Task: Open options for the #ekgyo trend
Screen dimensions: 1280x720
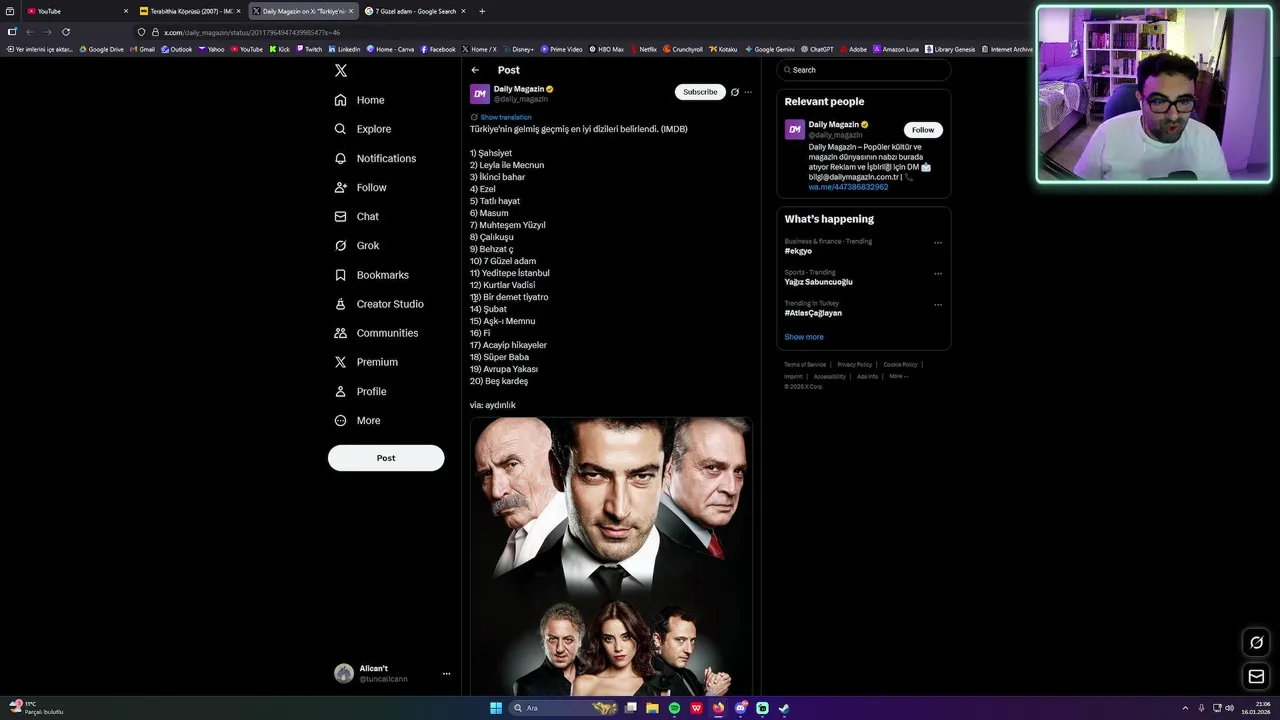Action: (x=938, y=242)
